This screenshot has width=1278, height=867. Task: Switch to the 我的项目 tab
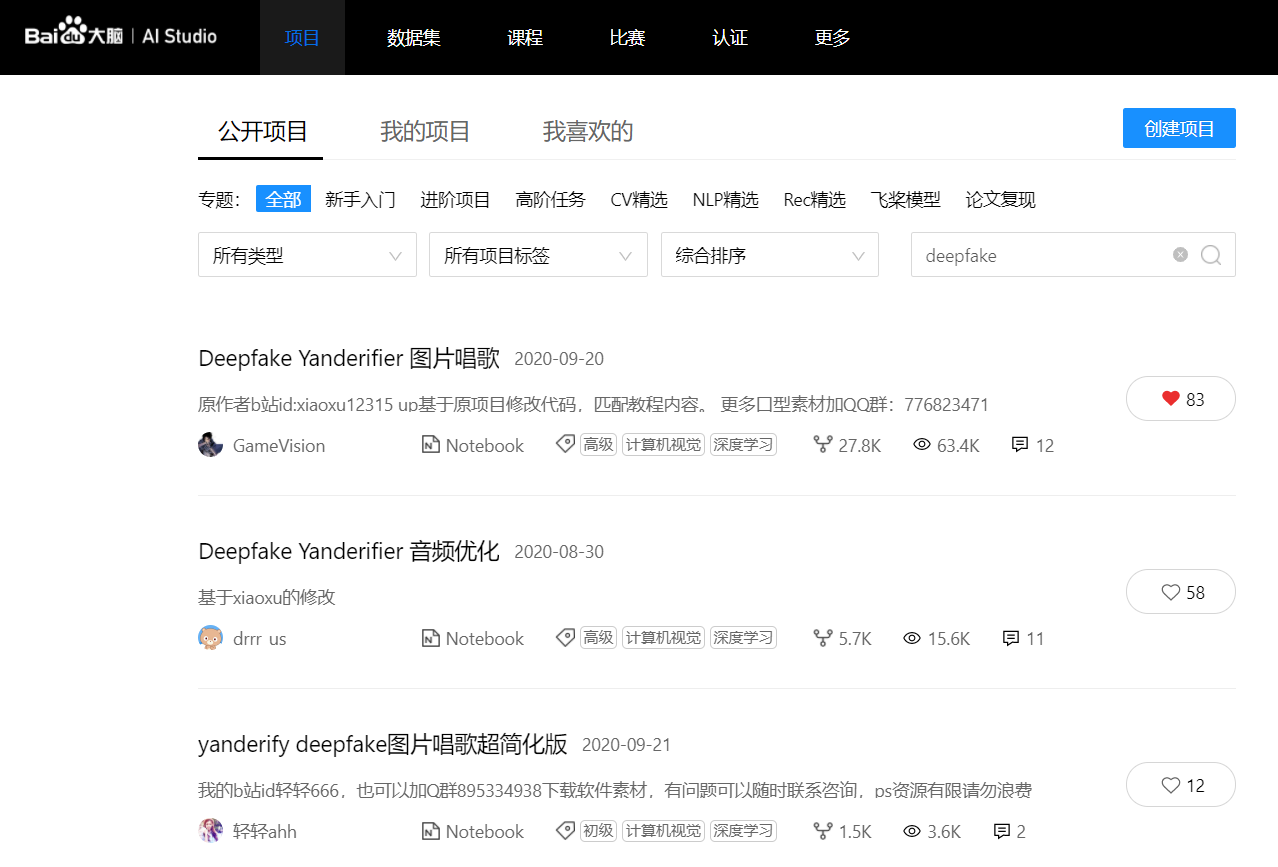click(x=424, y=130)
